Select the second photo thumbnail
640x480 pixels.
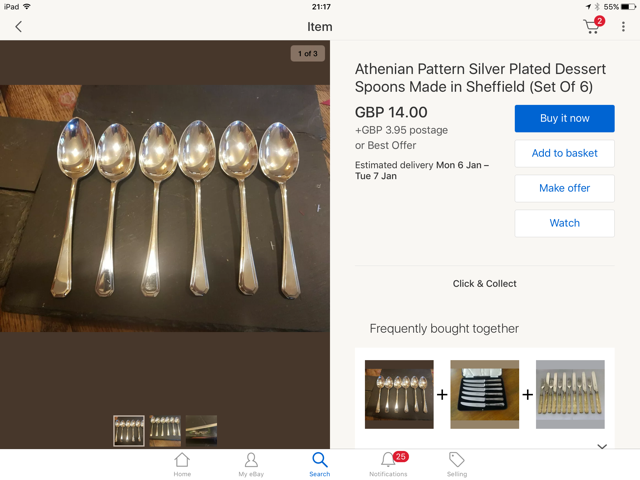(x=165, y=430)
